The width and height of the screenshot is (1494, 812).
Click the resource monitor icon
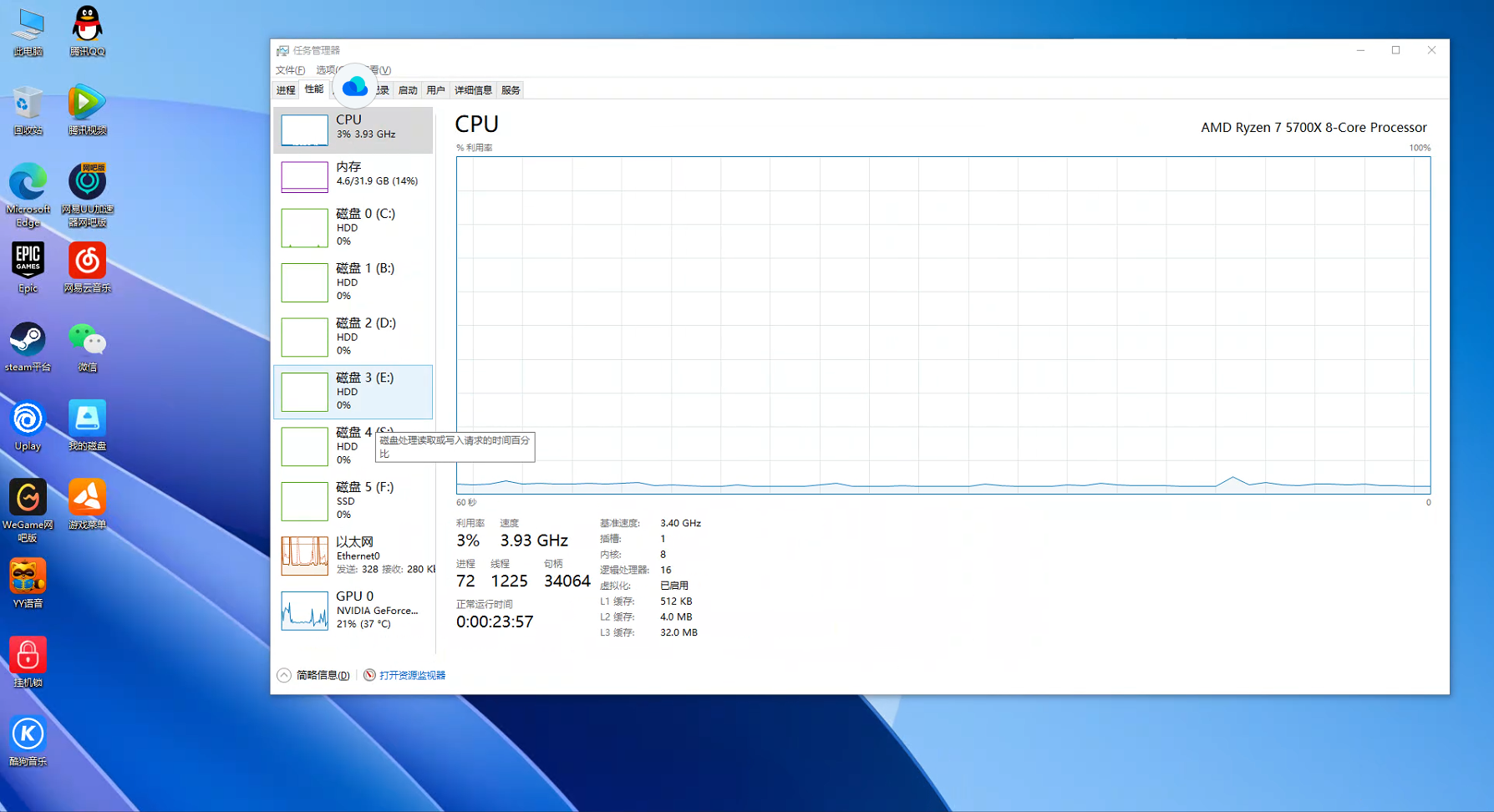click(x=369, y=675)
